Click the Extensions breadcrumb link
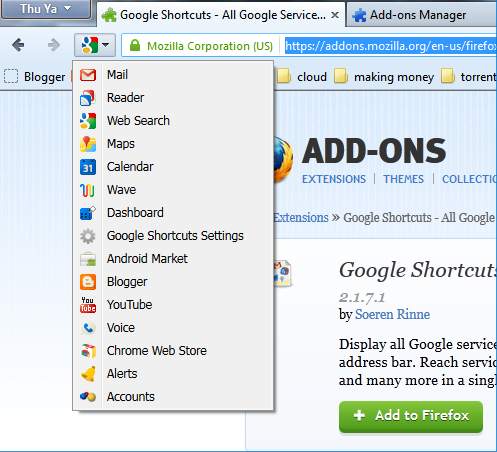Viewport: 497px width, 452px height. coord(301,218)
